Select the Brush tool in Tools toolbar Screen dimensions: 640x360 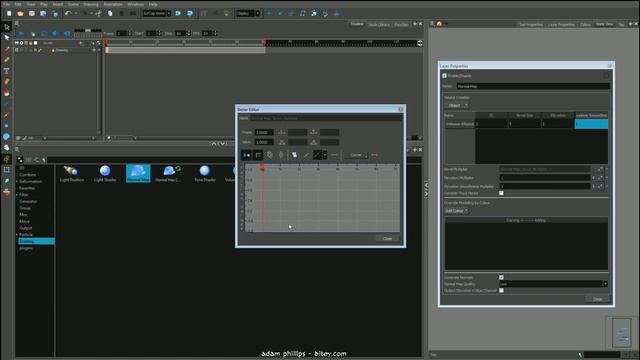click(x=7, y=49)
